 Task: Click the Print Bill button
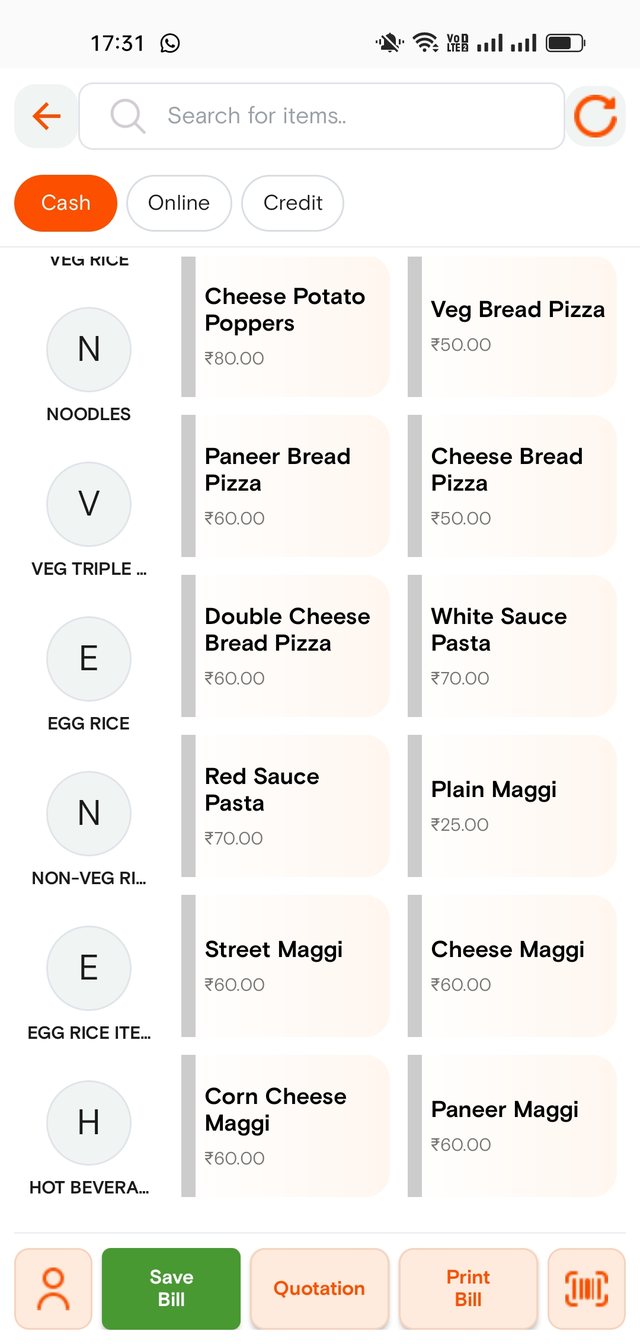tap(468, 1288)
